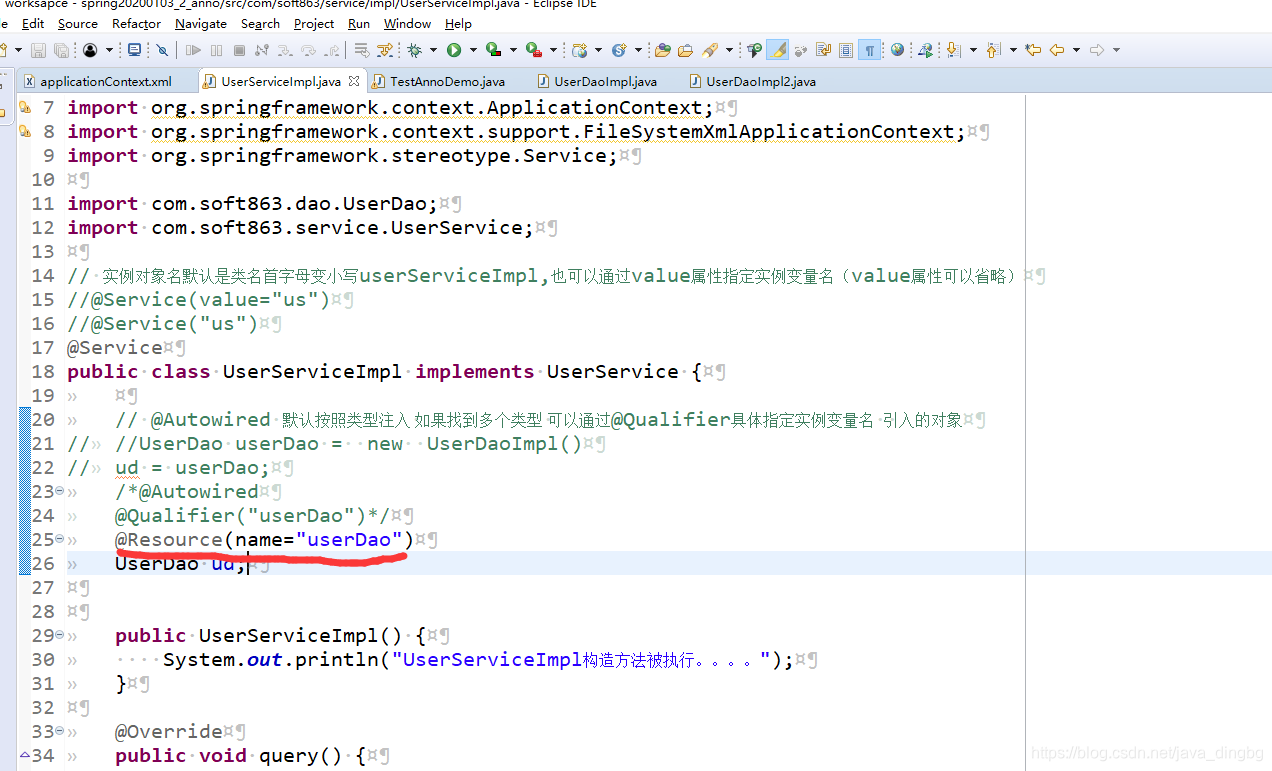
Task: Click the New Java Class icon
Action: tap(617, 50)
